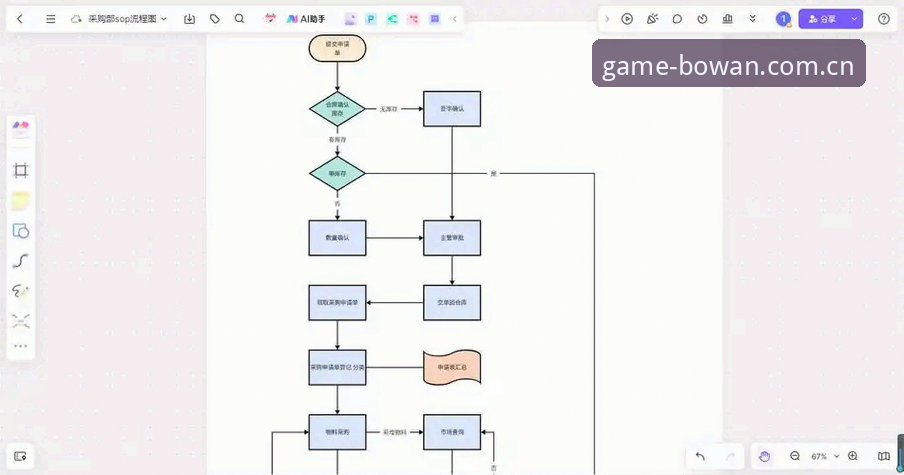Click the purple 分享 share button
Viewport: 904px width, 475px height.
(822, 19)
